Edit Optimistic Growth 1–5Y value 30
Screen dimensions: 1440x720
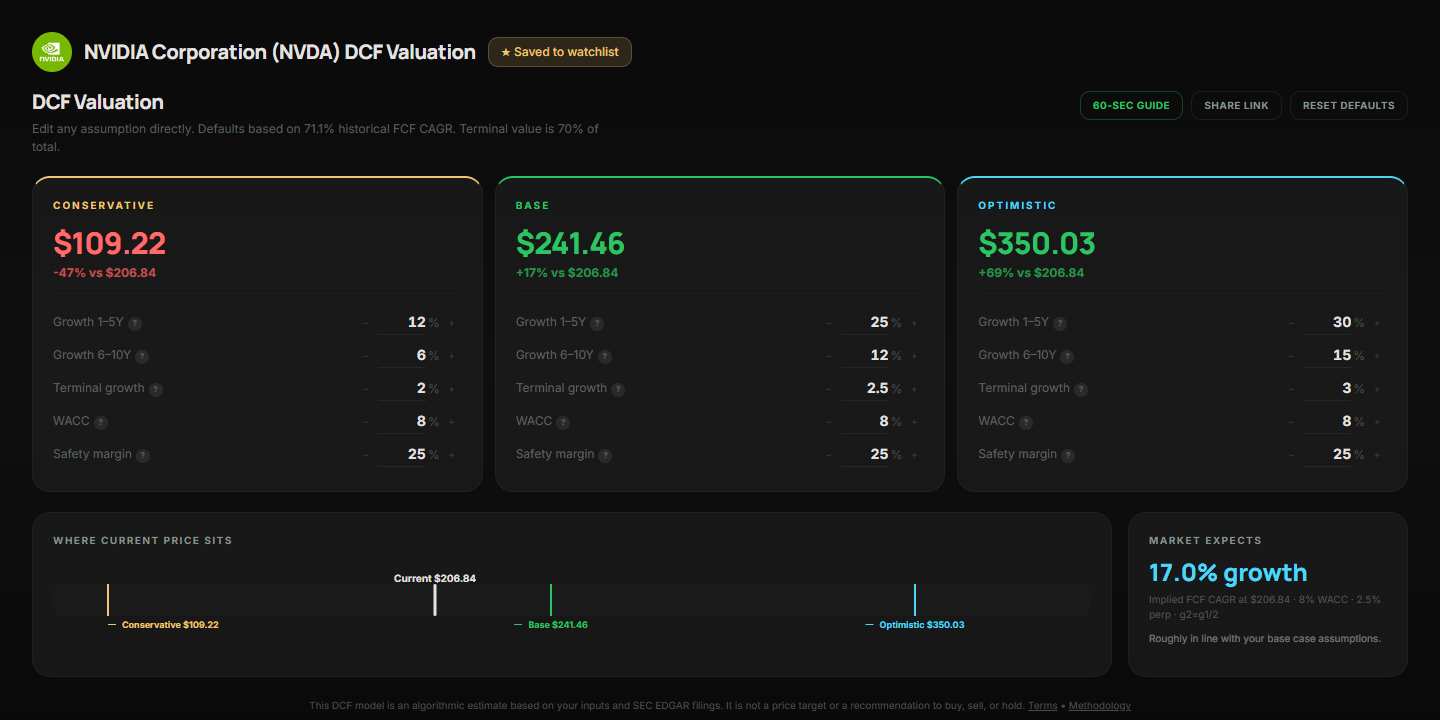pos(1328,323)
